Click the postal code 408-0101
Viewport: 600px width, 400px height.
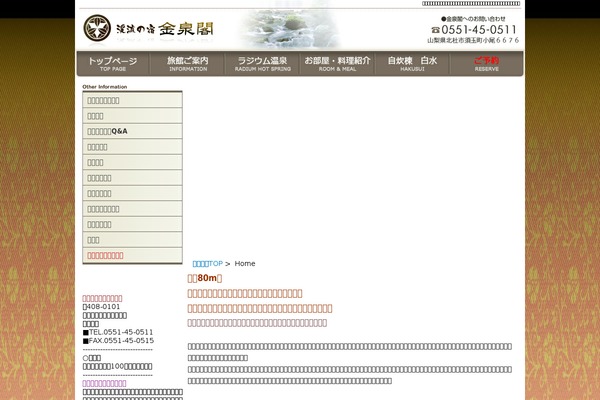101,307
